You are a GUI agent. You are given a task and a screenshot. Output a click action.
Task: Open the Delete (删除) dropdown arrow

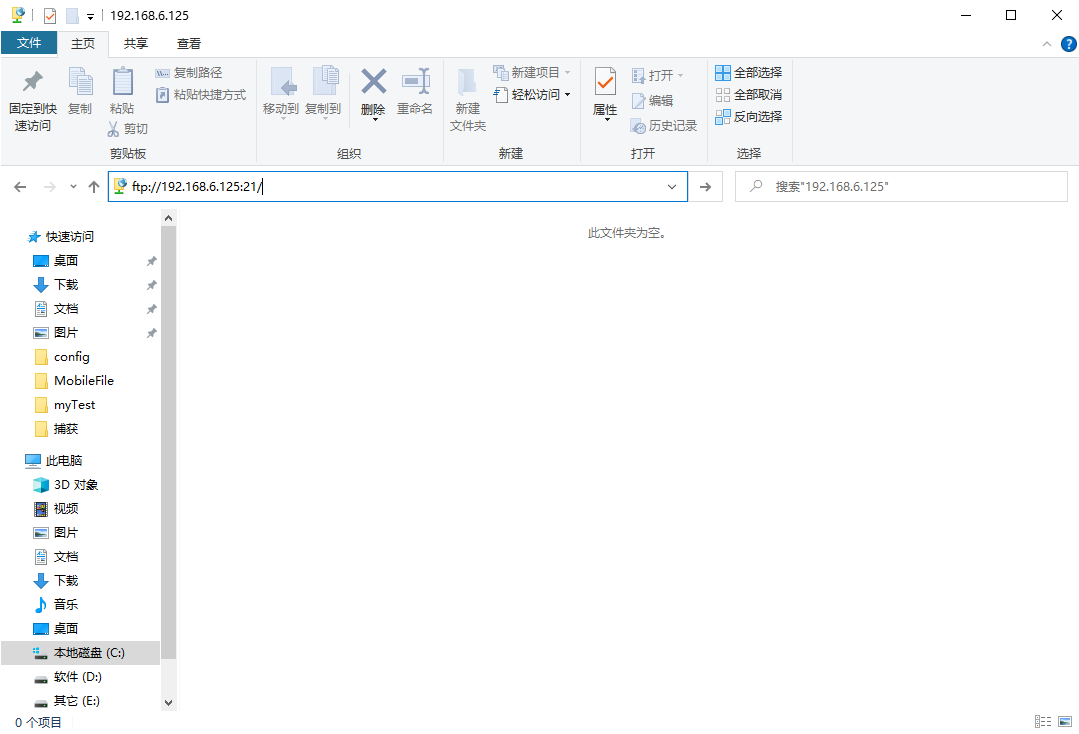pyautogui.click(x=375, y=120)
